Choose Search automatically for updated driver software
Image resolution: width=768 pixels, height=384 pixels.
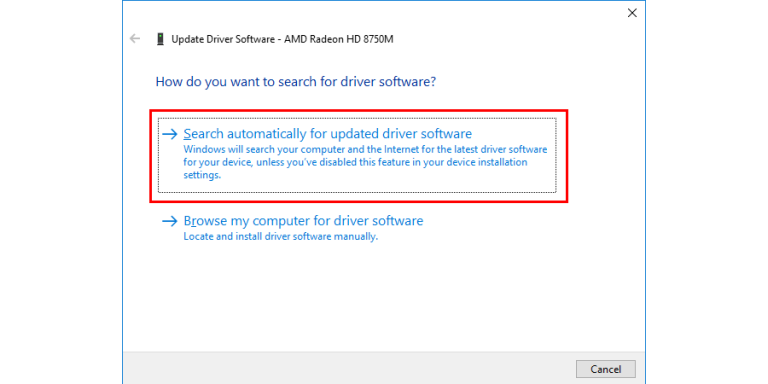click(357, 155)
